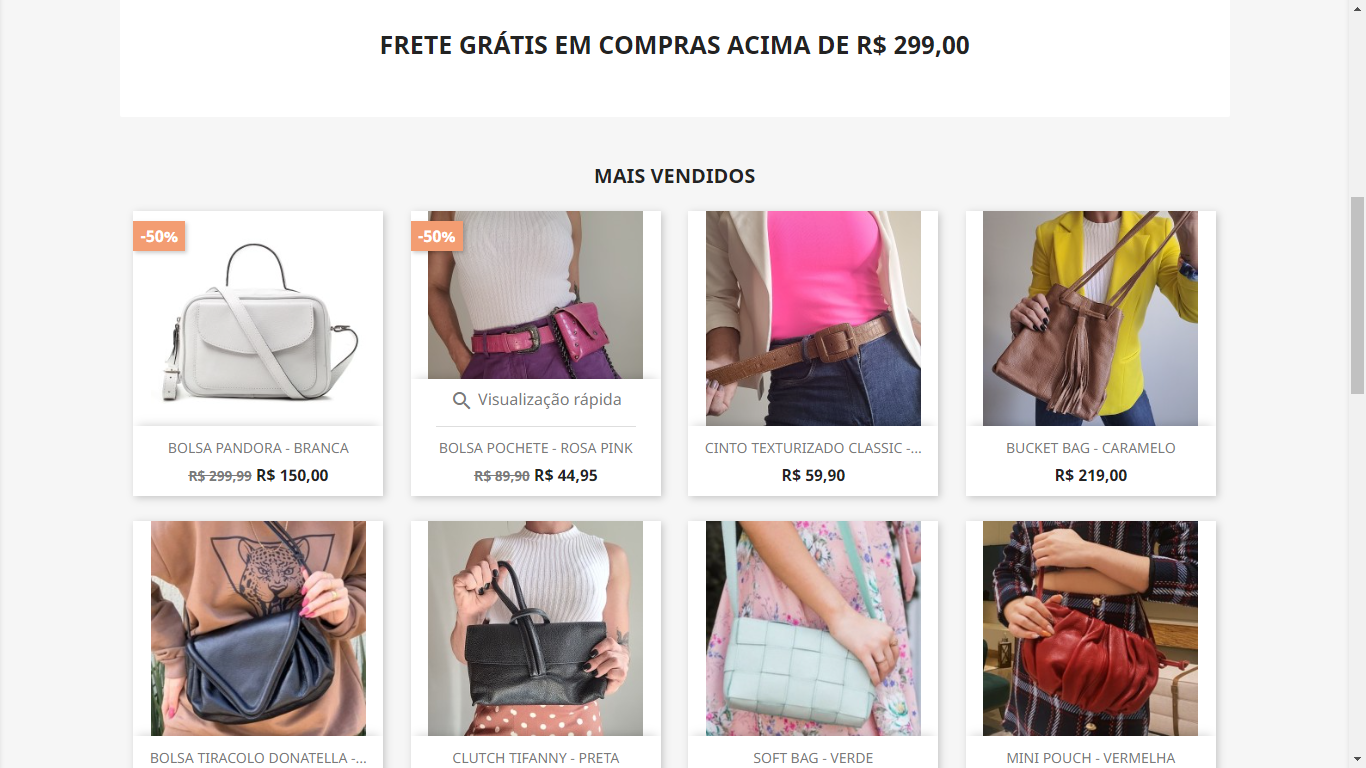Click the Bolsa Pochete - Rosa Pink title
Screen dimensions: 1366x768
(536, 448)
